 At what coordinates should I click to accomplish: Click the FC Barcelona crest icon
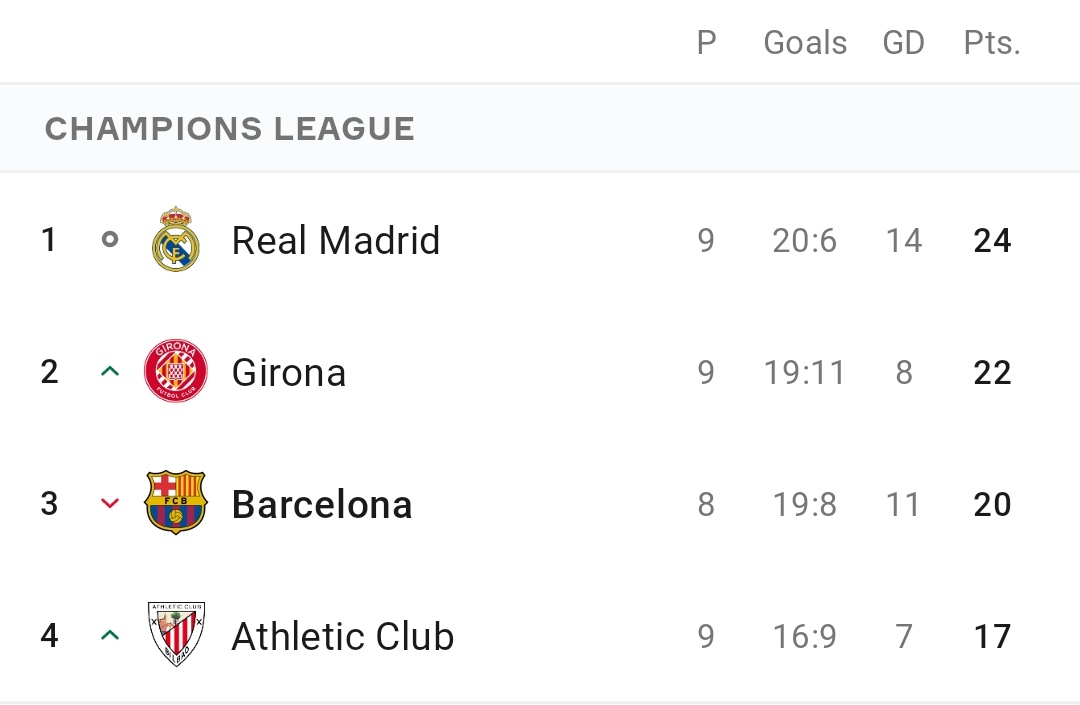click(x=176, y=503)
